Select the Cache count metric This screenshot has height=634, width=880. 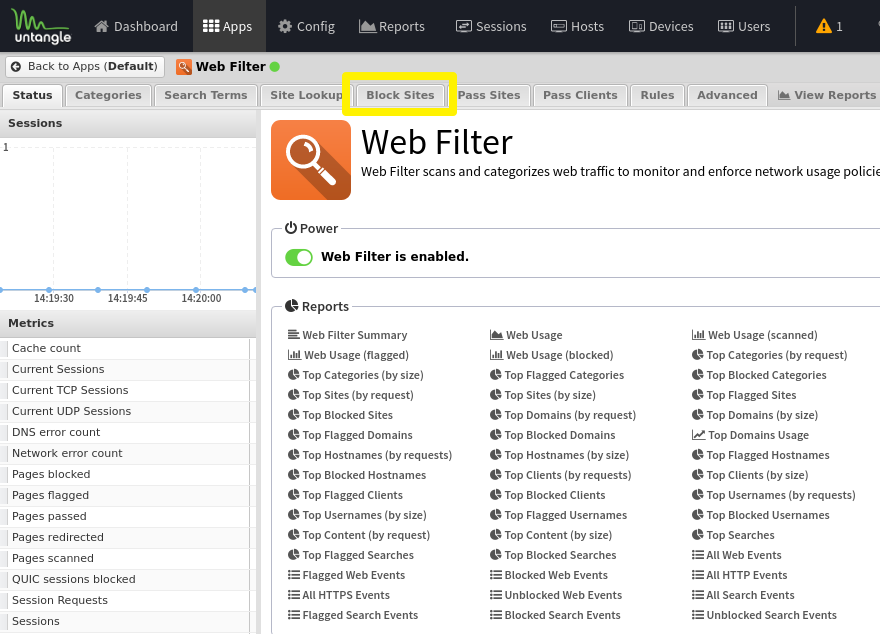125,348
